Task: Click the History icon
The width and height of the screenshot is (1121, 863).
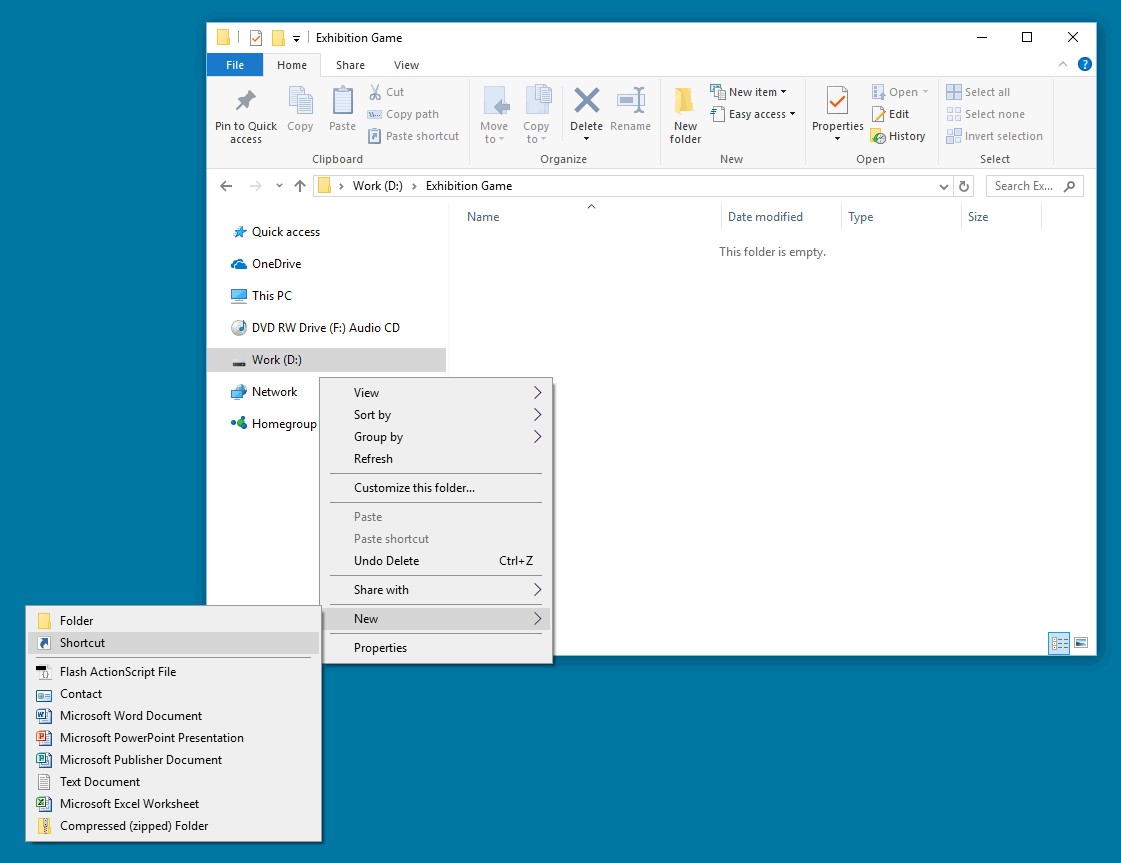Action: 879,136
